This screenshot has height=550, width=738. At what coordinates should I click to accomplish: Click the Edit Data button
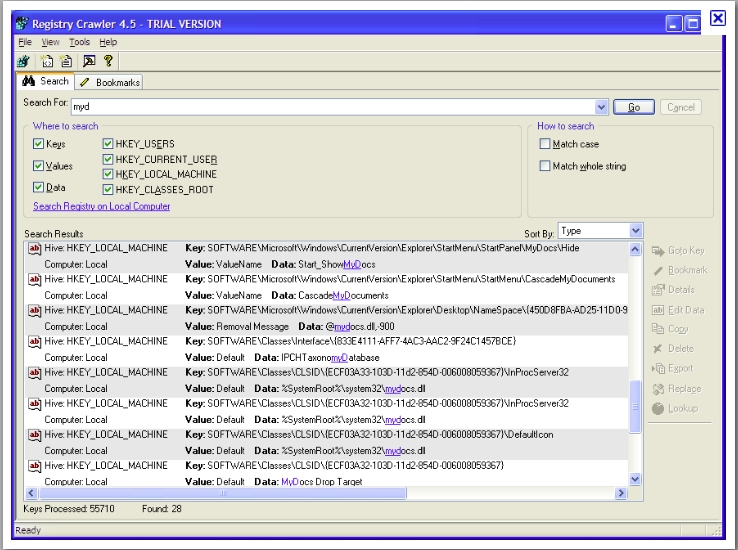click(678, 310)
